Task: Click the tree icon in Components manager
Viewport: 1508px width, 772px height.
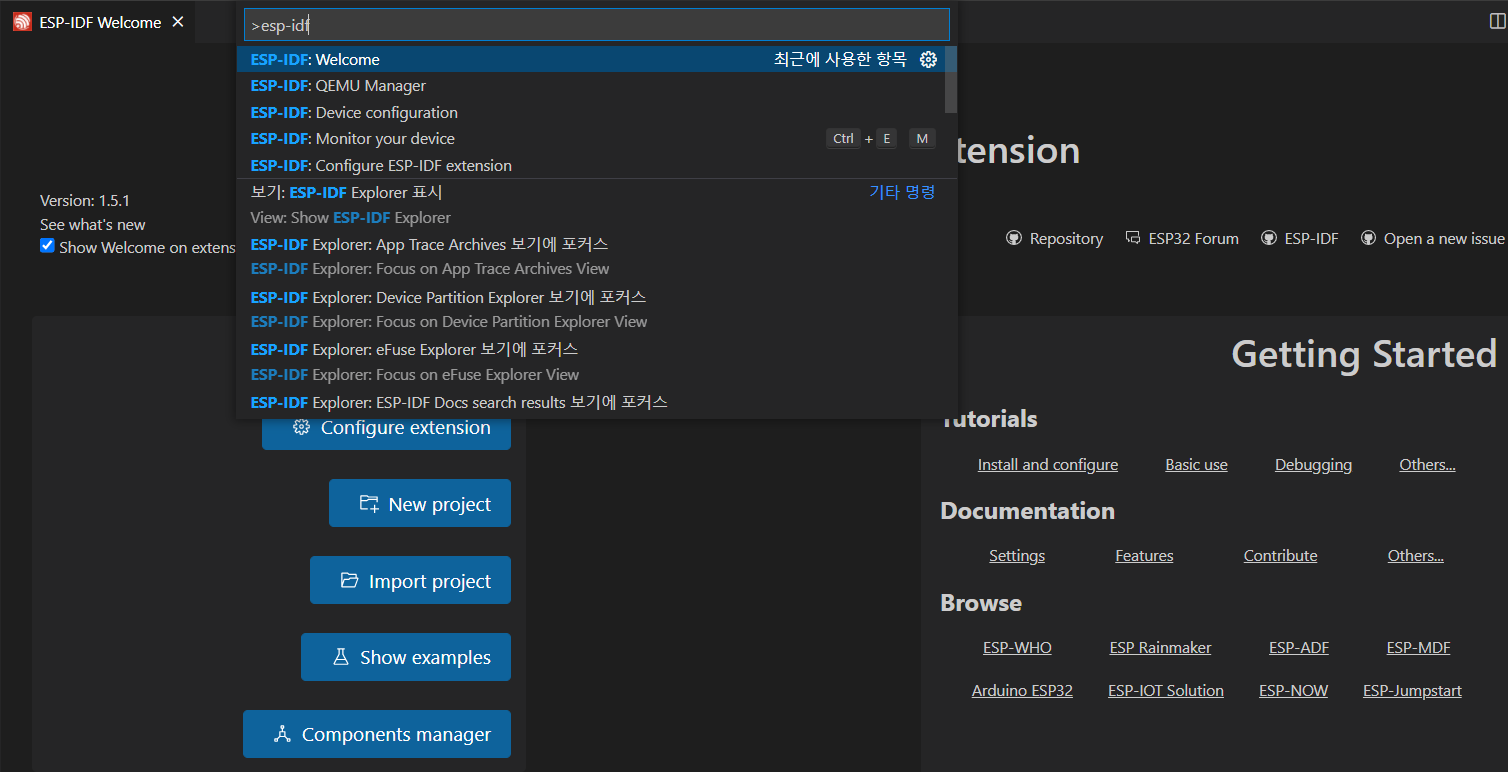Action: (x=282, y=734)
